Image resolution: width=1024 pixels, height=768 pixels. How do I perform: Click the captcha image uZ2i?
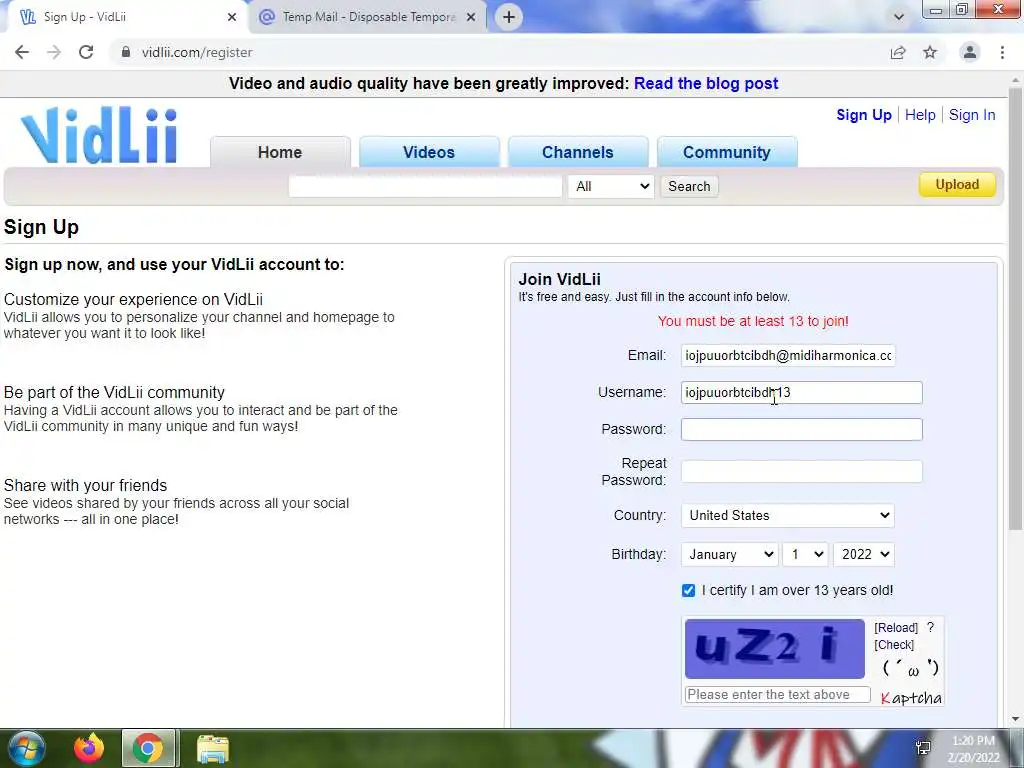tap(775, 648)
